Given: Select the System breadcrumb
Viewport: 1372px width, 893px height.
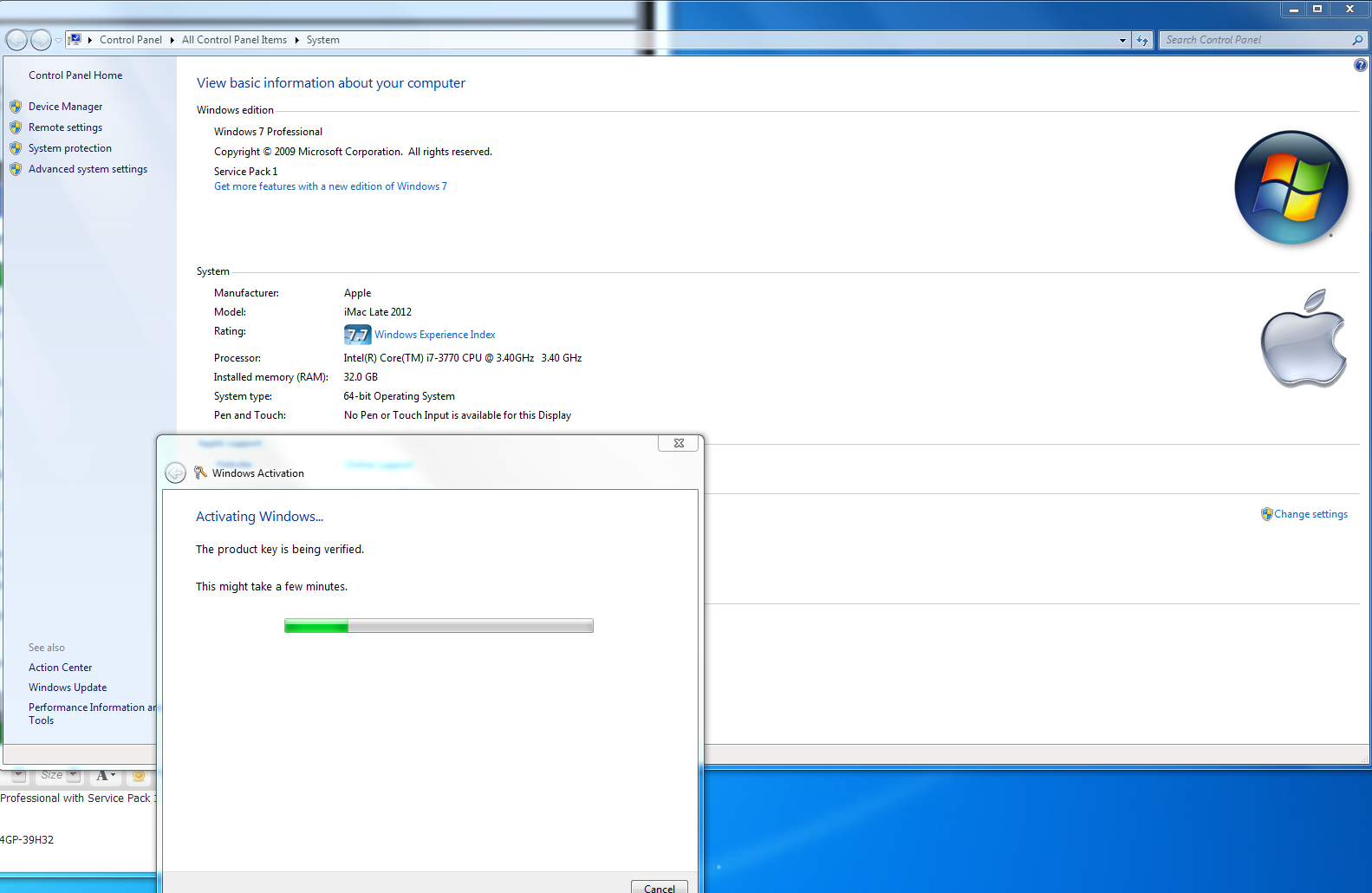Looking at the screenshot, I should 322,40.
